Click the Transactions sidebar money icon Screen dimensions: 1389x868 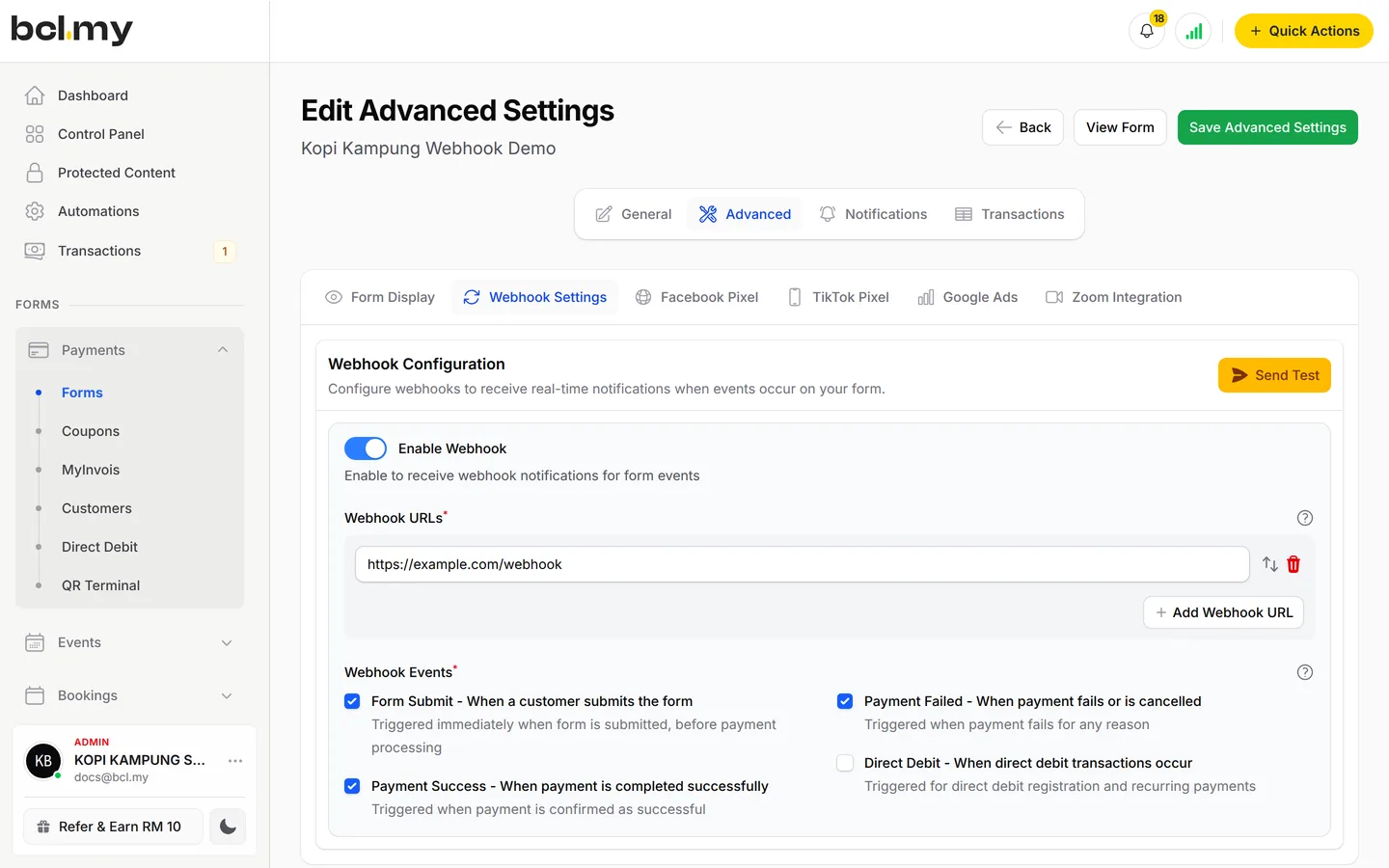coord(35,251)
